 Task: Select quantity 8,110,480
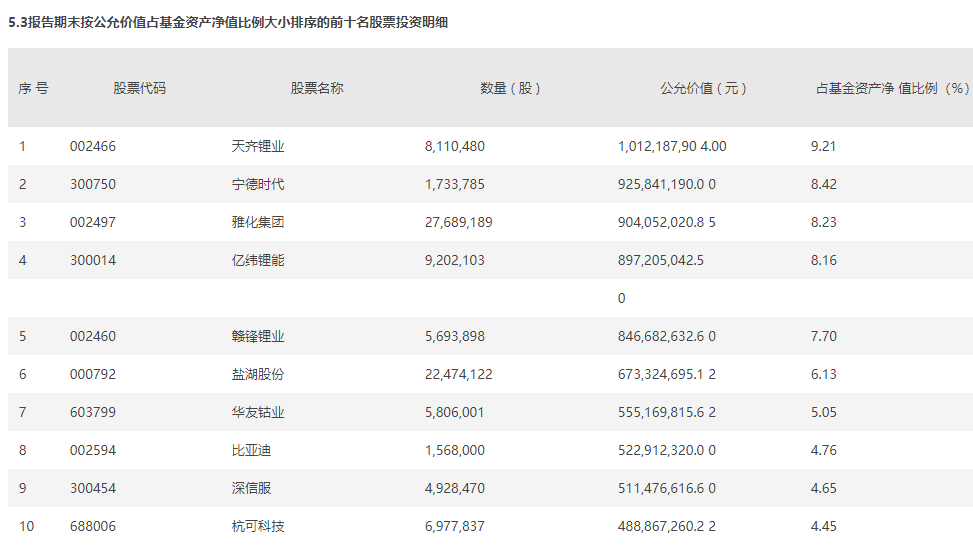[455, 146]
